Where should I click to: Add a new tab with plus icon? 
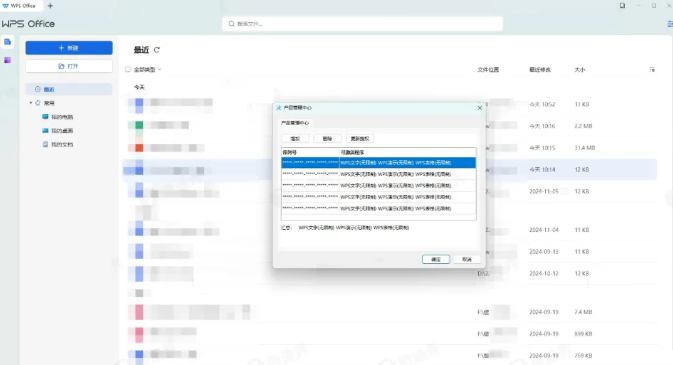tap(50, 6)
